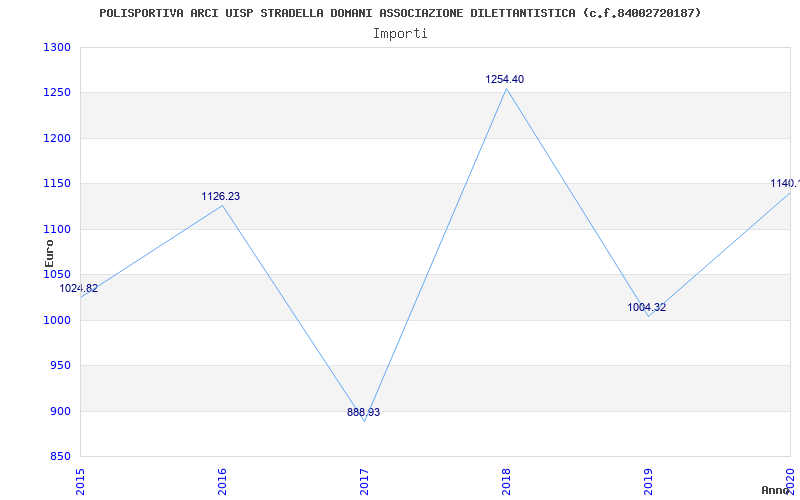Viewport: 800px width, 500px height.
Task: Click y-axis tick 1200
Action: pyautogui.click(x=57, y=138)
